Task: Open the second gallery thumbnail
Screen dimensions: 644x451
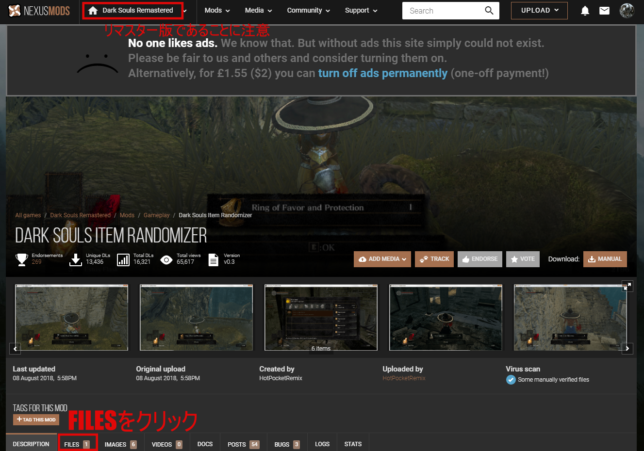Action: 196,317
